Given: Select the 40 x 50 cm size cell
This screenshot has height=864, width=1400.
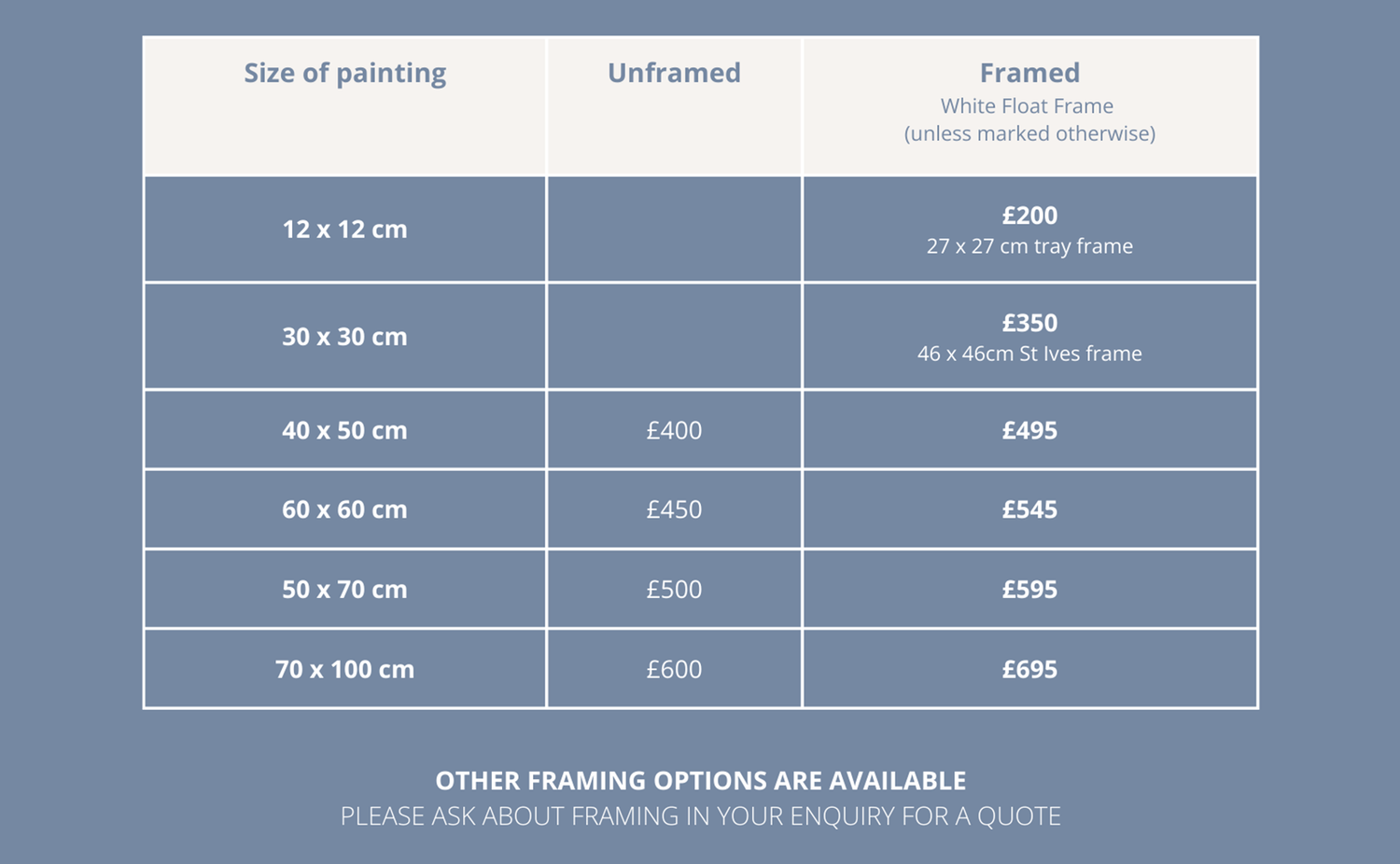Looking at the screenshot, I should [x=344, y=430].
